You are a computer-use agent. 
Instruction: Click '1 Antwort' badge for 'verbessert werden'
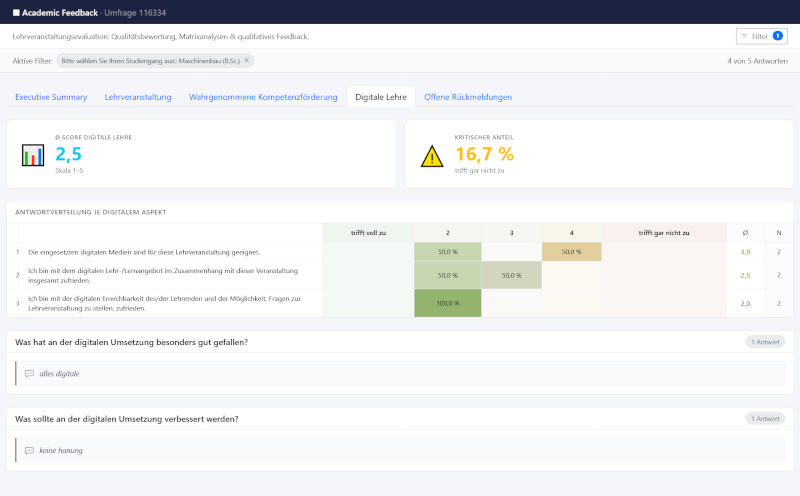pos(765,418)
